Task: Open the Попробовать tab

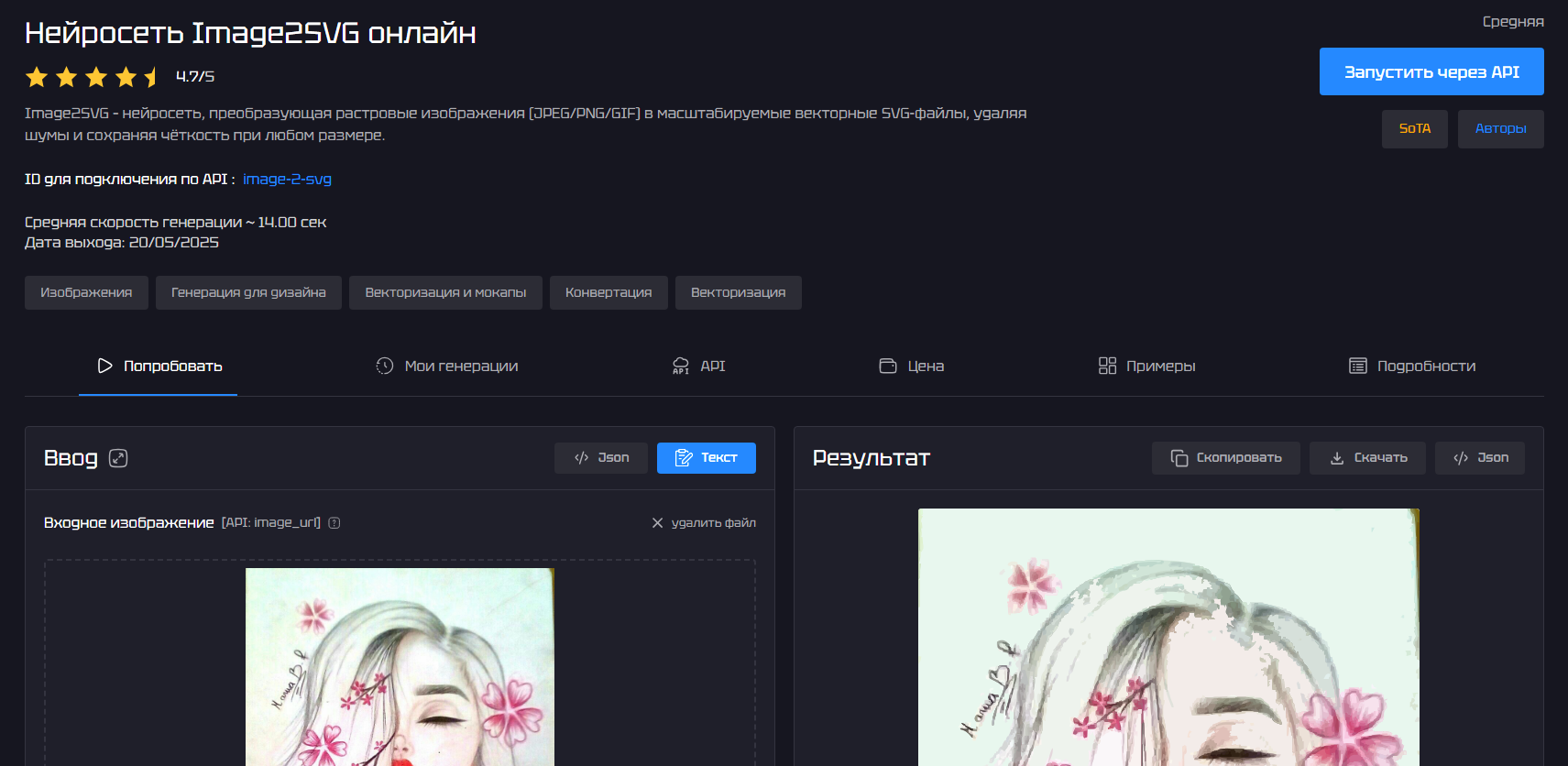Action: [x=159, y=367]
